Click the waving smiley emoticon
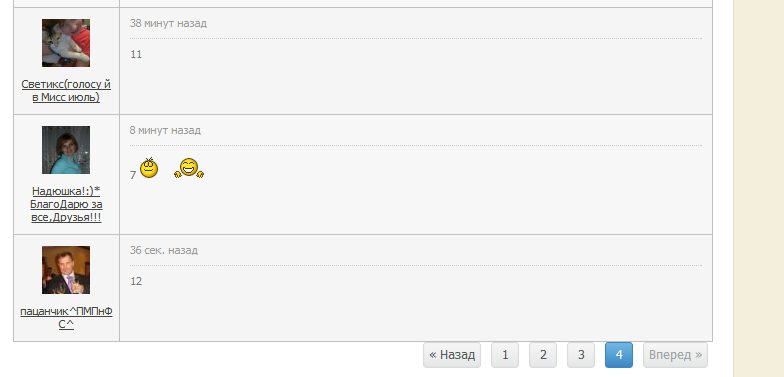The width and height of the screenshot is (784, 377). [149, 168]
